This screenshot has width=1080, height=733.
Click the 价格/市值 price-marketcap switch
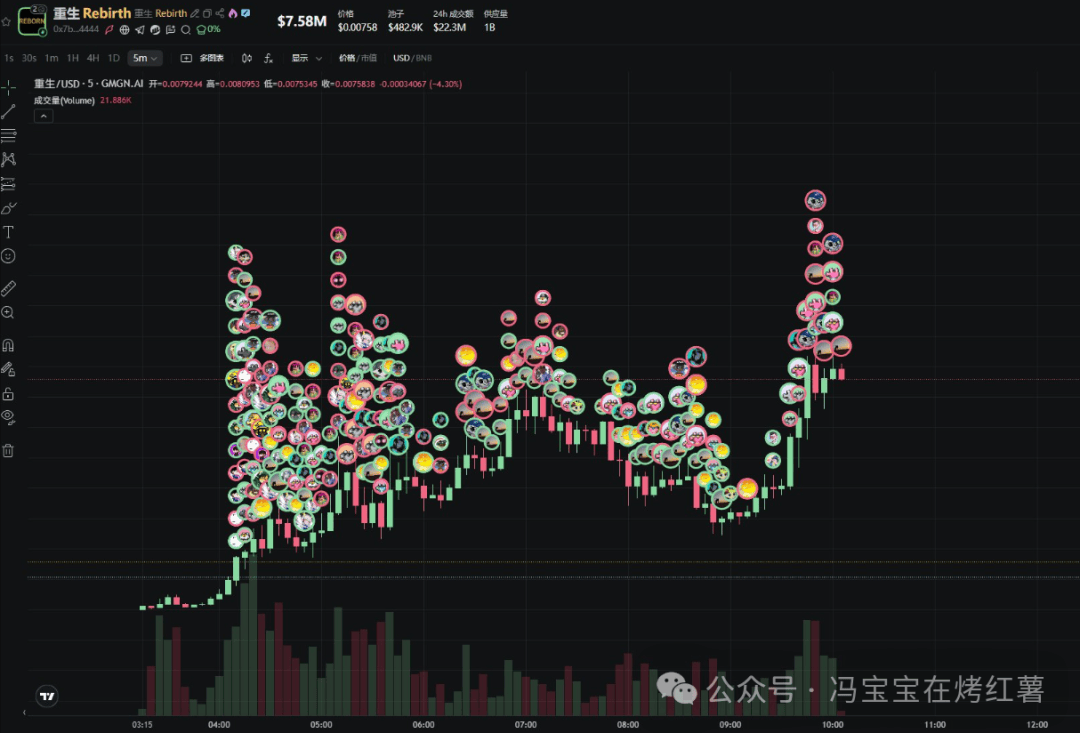point(358,58)
